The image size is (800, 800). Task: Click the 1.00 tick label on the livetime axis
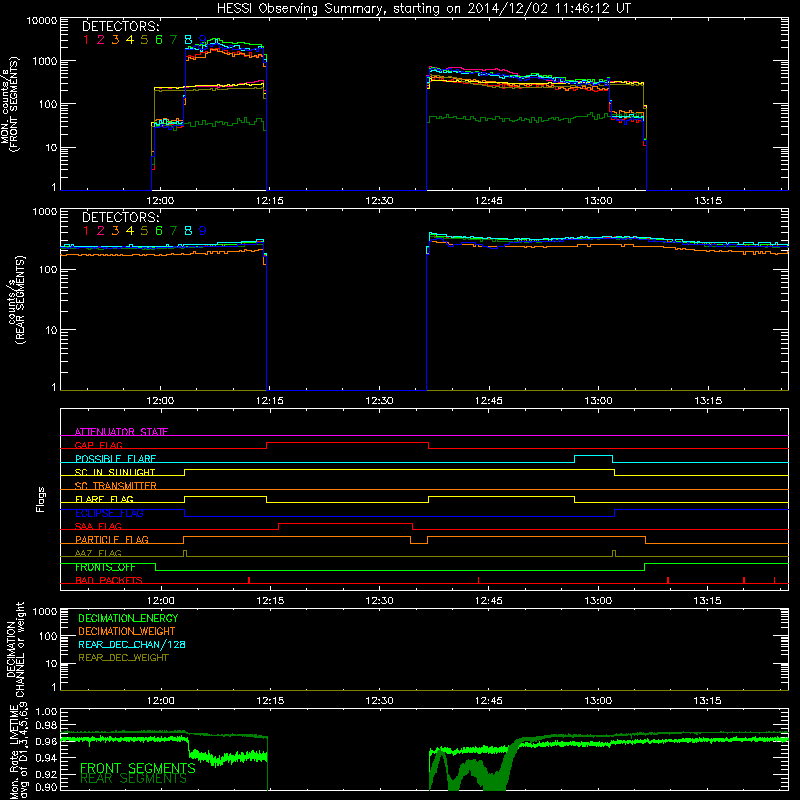coord(47,712)
